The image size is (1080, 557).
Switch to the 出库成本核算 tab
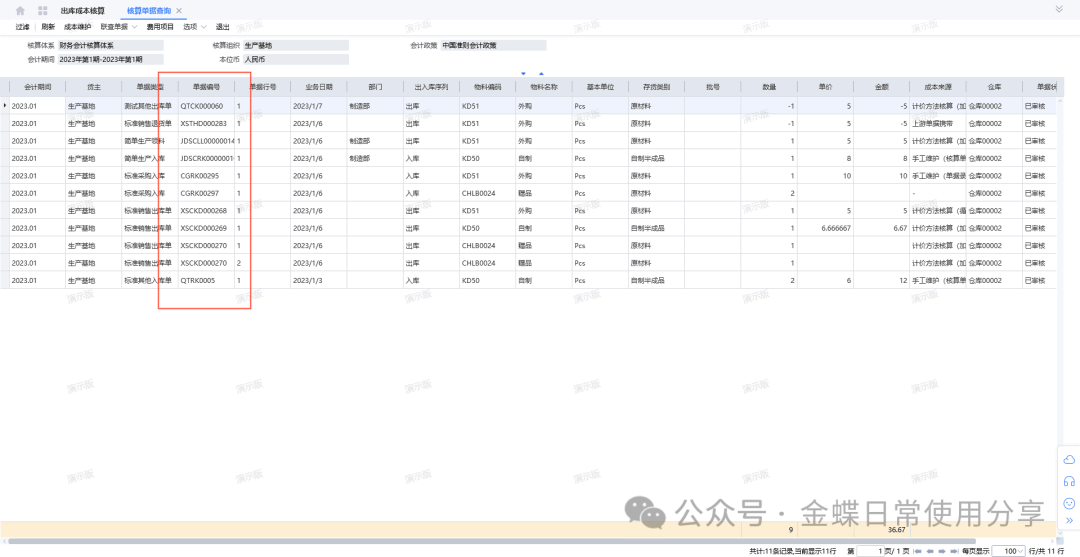pyautogui.click(x=82, y=10)
